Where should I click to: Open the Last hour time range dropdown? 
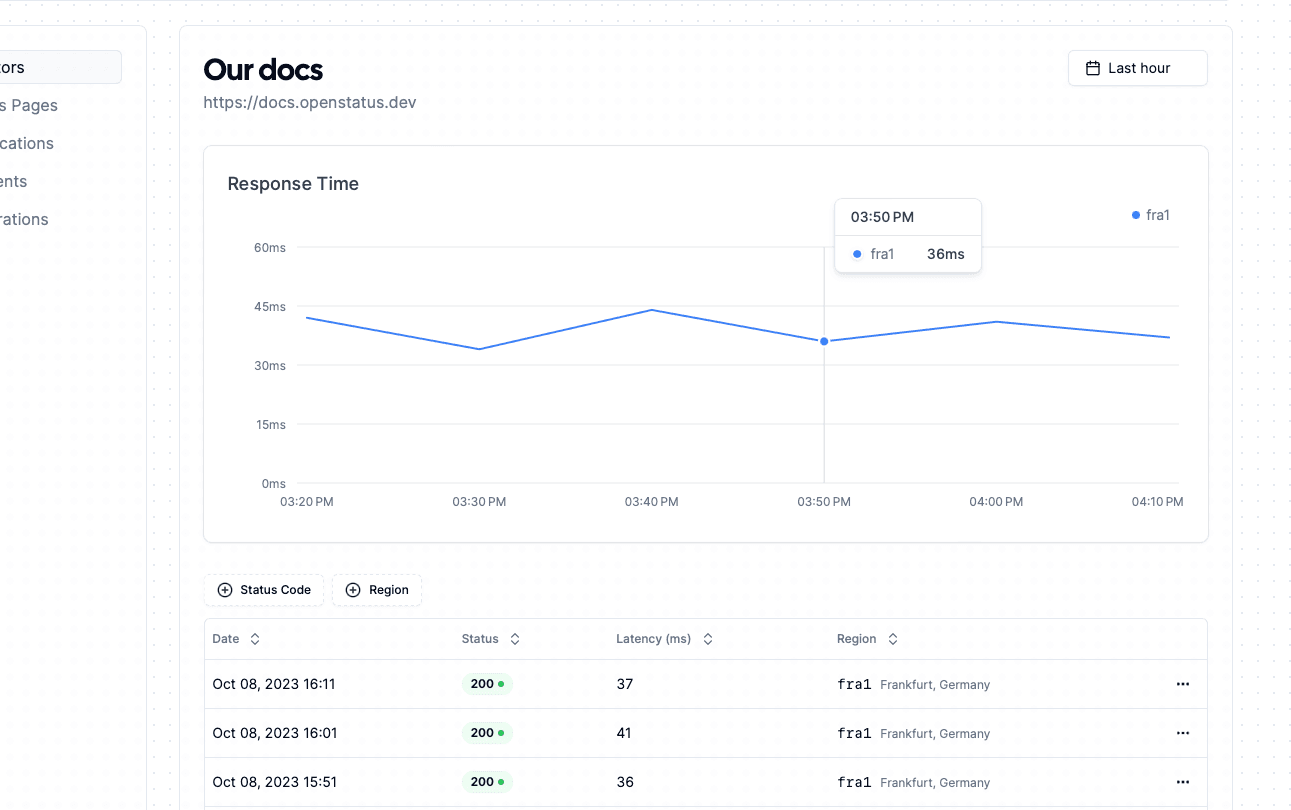point(1137,67)
